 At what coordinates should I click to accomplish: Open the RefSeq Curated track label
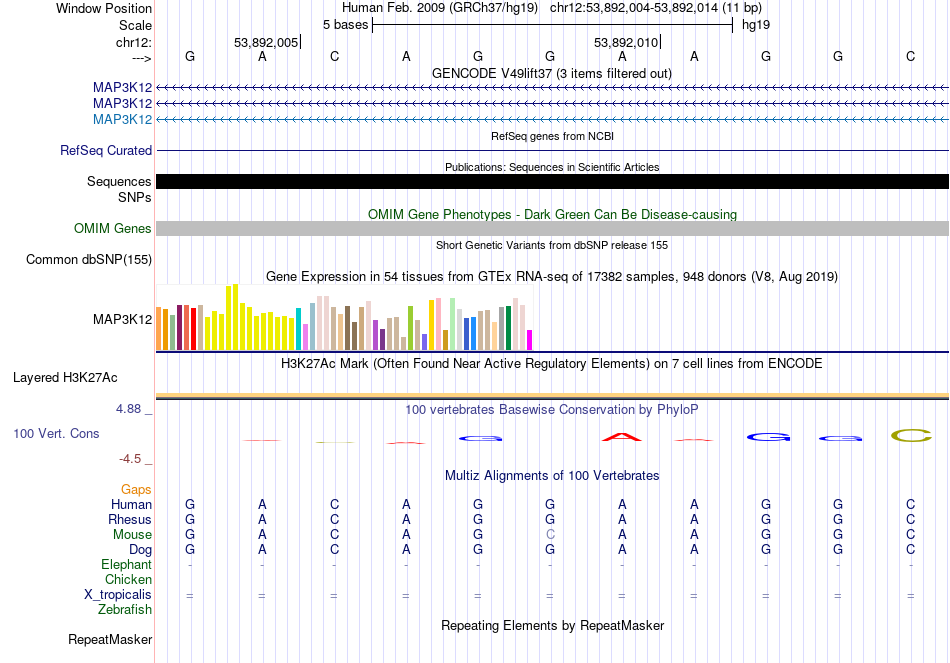(106, 150)
